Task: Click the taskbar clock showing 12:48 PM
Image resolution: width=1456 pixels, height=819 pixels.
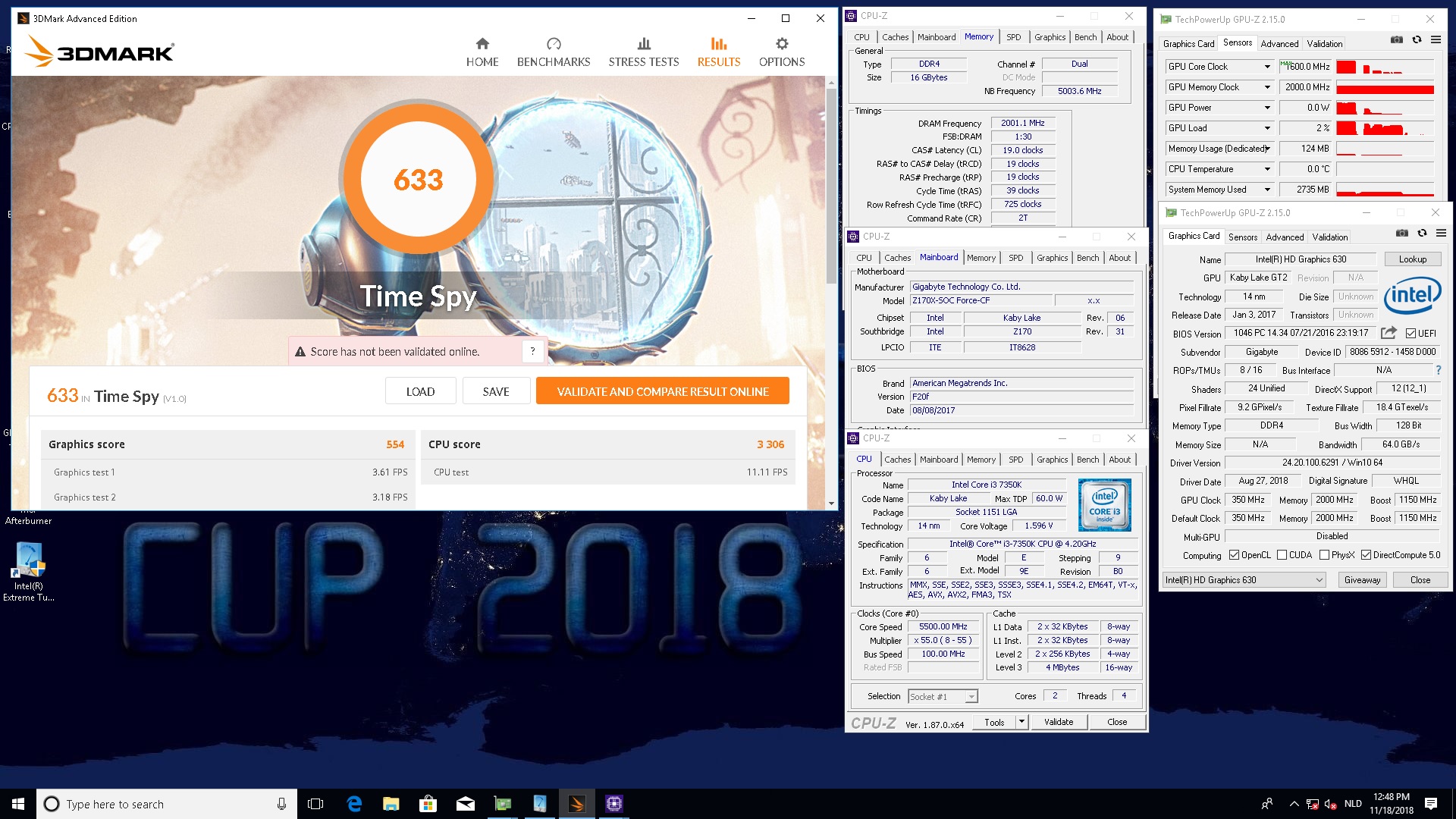Action: 1391,804
